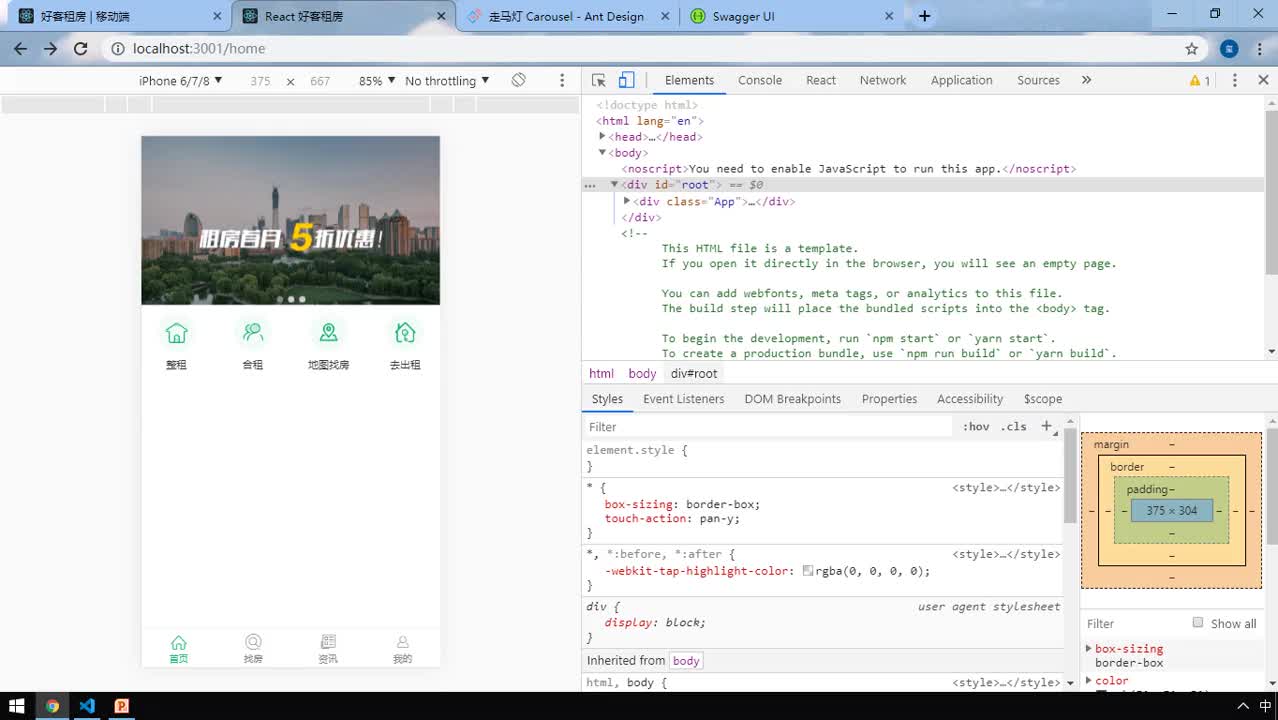Bookmark this page with the star icon
This screenshot has width=1278, height=720.
click(1191, 48)
